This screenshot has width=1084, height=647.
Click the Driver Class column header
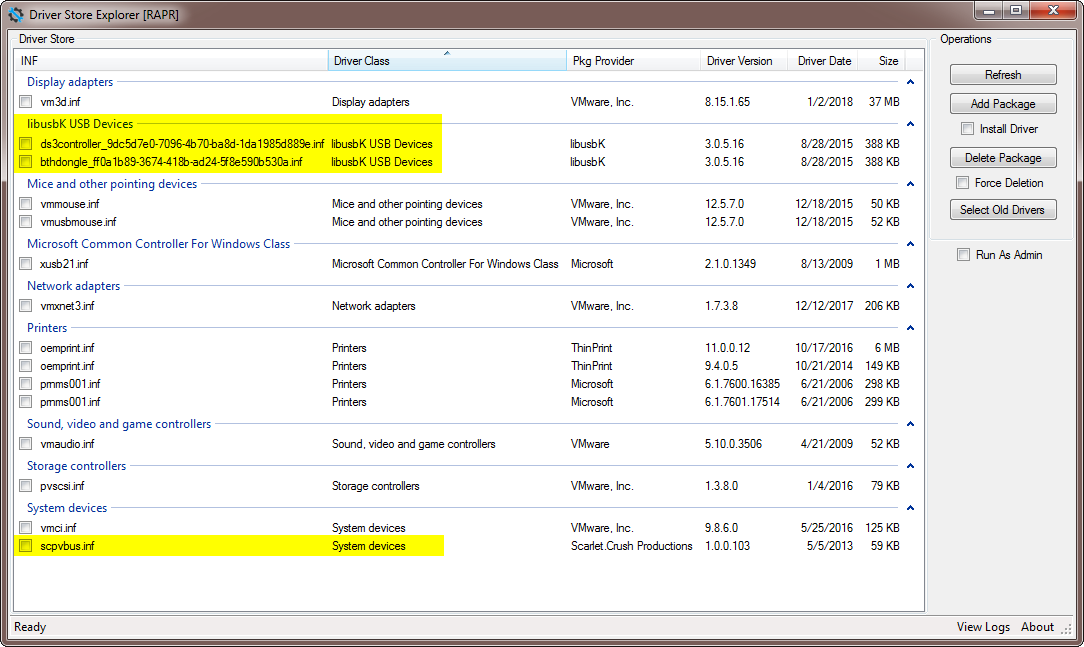point(447,61)
